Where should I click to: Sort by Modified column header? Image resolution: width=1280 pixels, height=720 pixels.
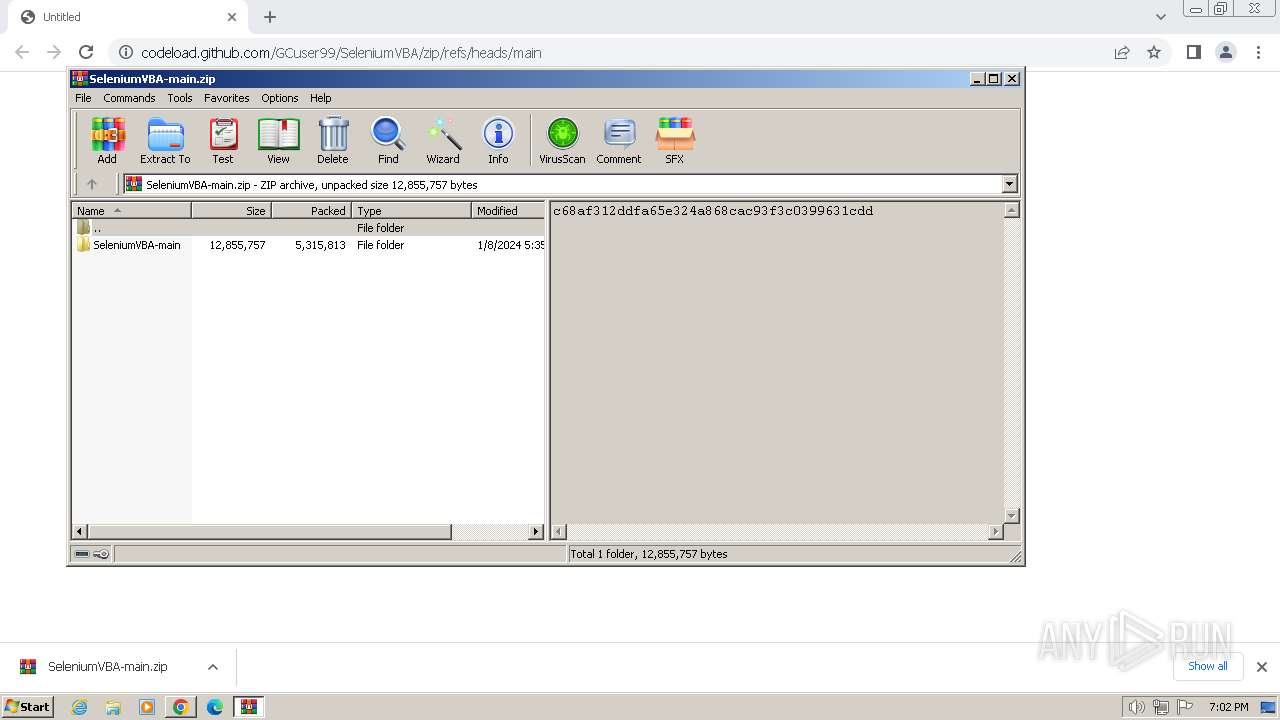[508, 210]
